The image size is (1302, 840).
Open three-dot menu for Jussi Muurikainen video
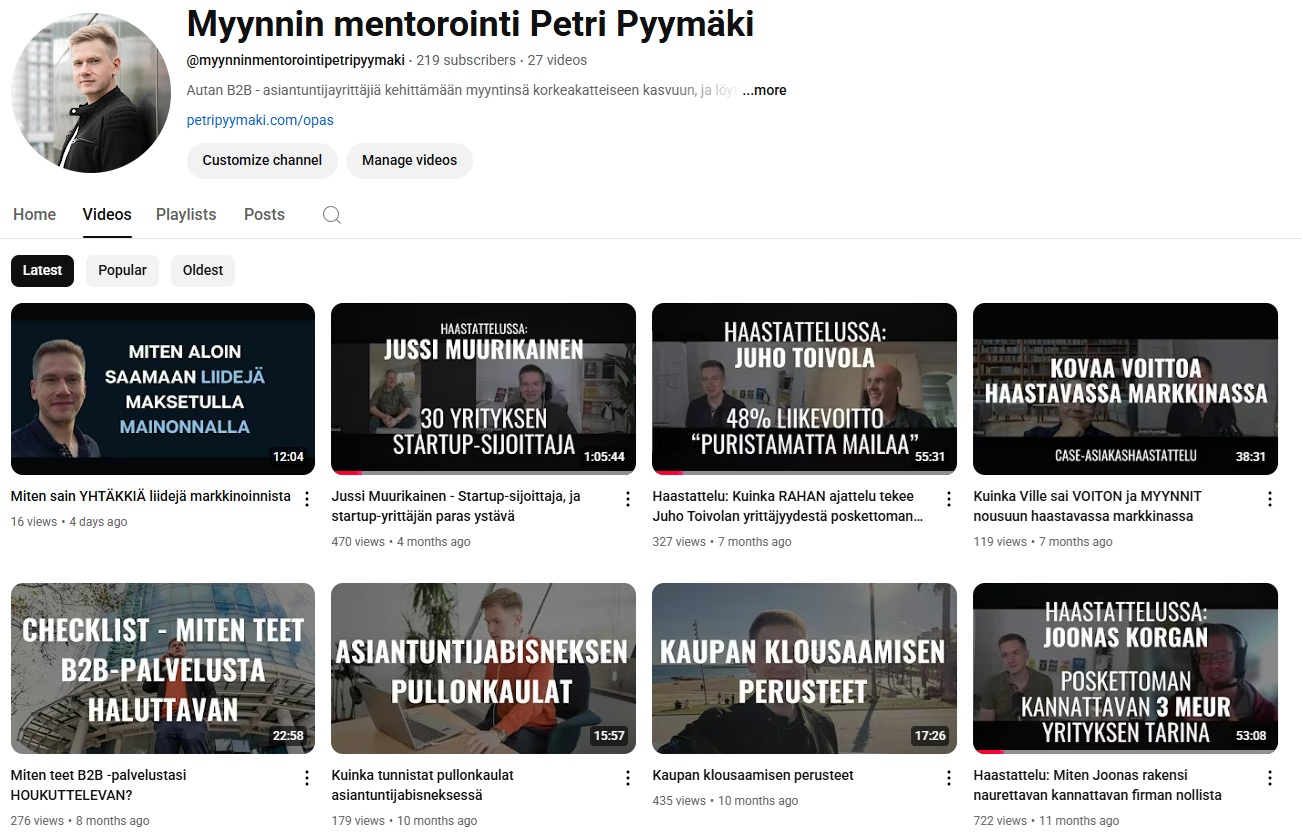(x=628, y=499)
